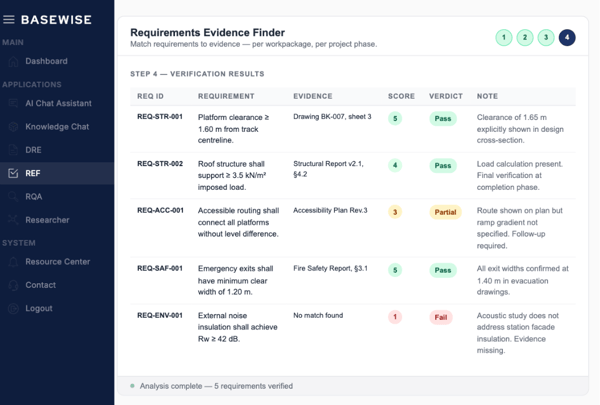Click the AI Chat Assistant sidebar icon
This screenshot has width=600, height=405.
click(13, 103)
